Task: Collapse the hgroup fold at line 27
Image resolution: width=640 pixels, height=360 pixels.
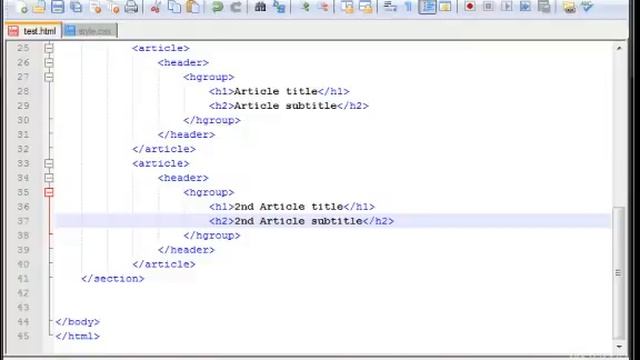Action: click(x=49, y=77)
